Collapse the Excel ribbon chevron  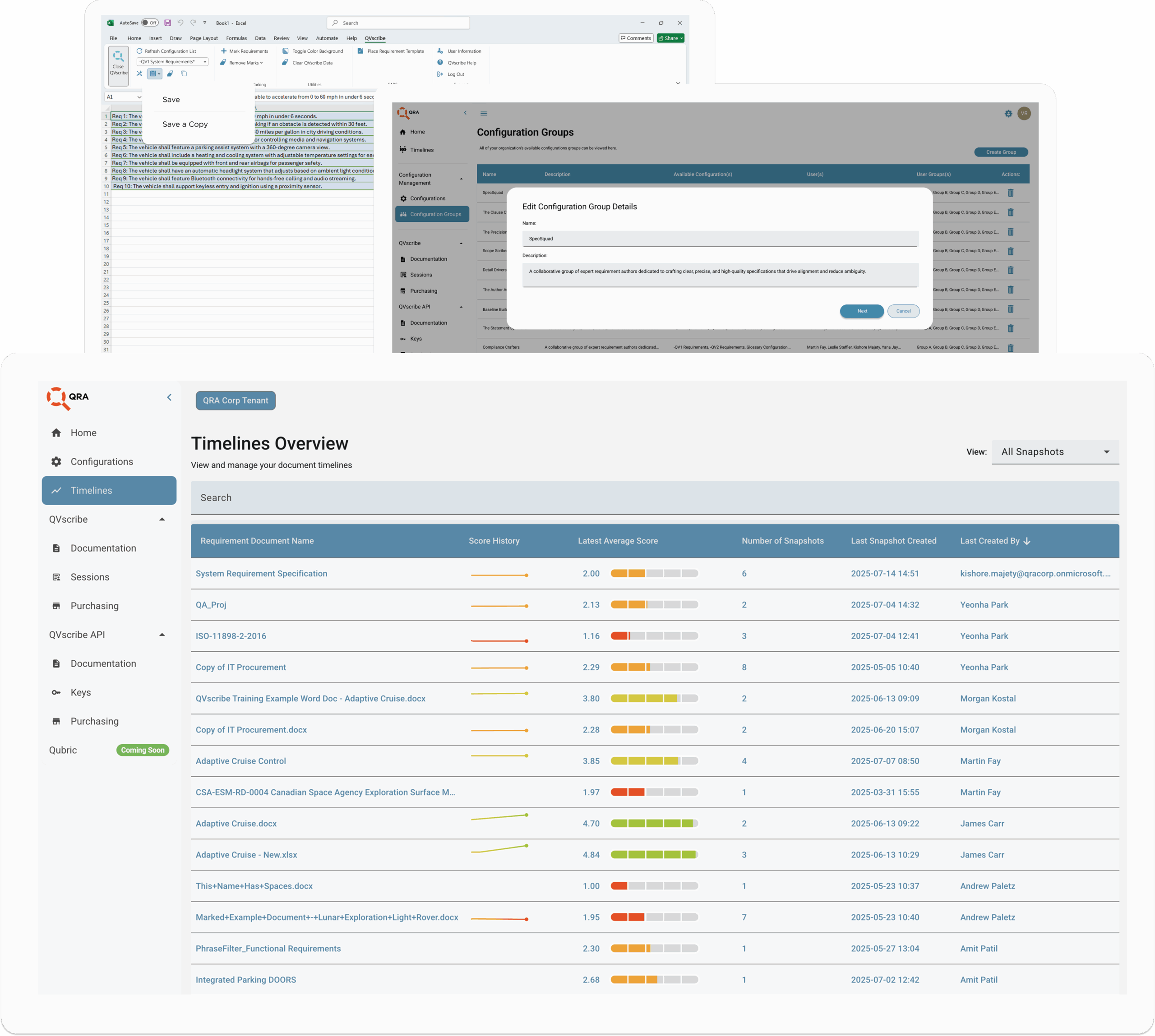coord(678,83)
